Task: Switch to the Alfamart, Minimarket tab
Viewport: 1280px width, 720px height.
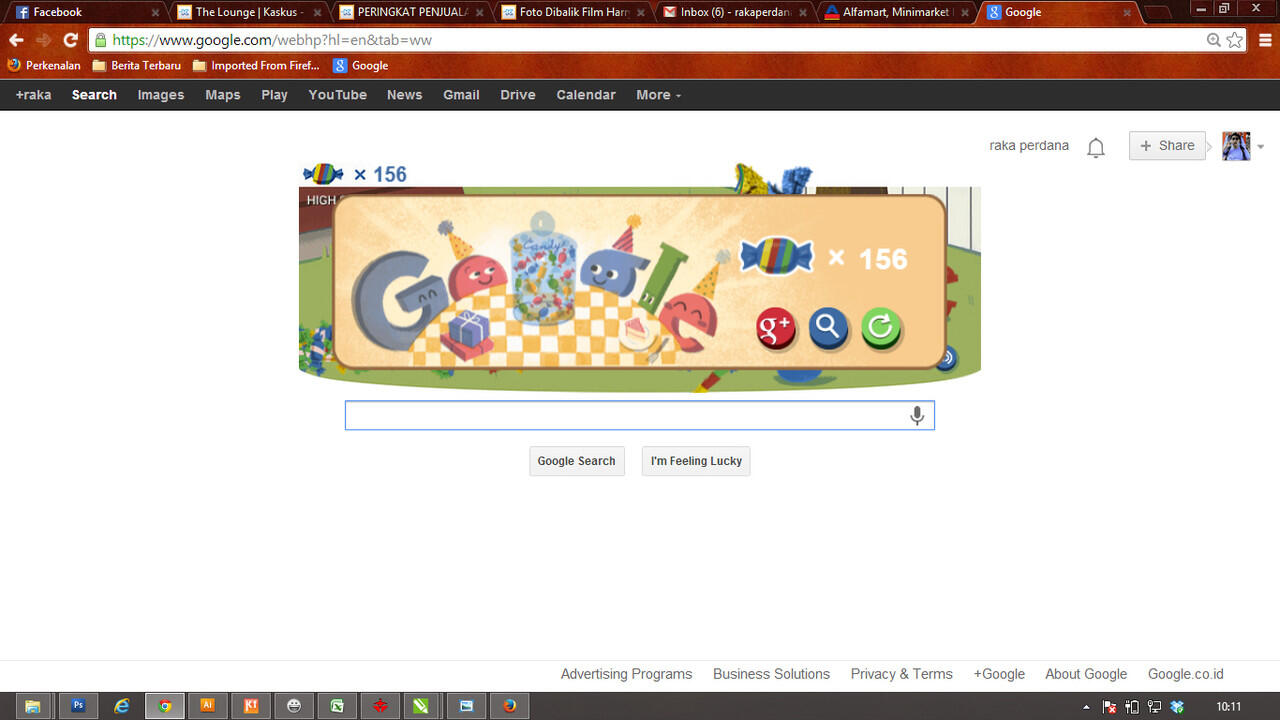Action: [896, 12]
